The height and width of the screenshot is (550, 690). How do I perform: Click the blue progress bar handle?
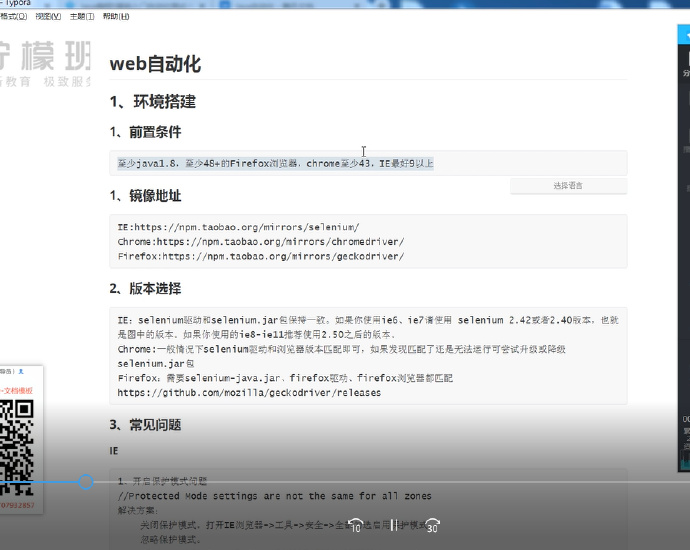coord(86,482)
